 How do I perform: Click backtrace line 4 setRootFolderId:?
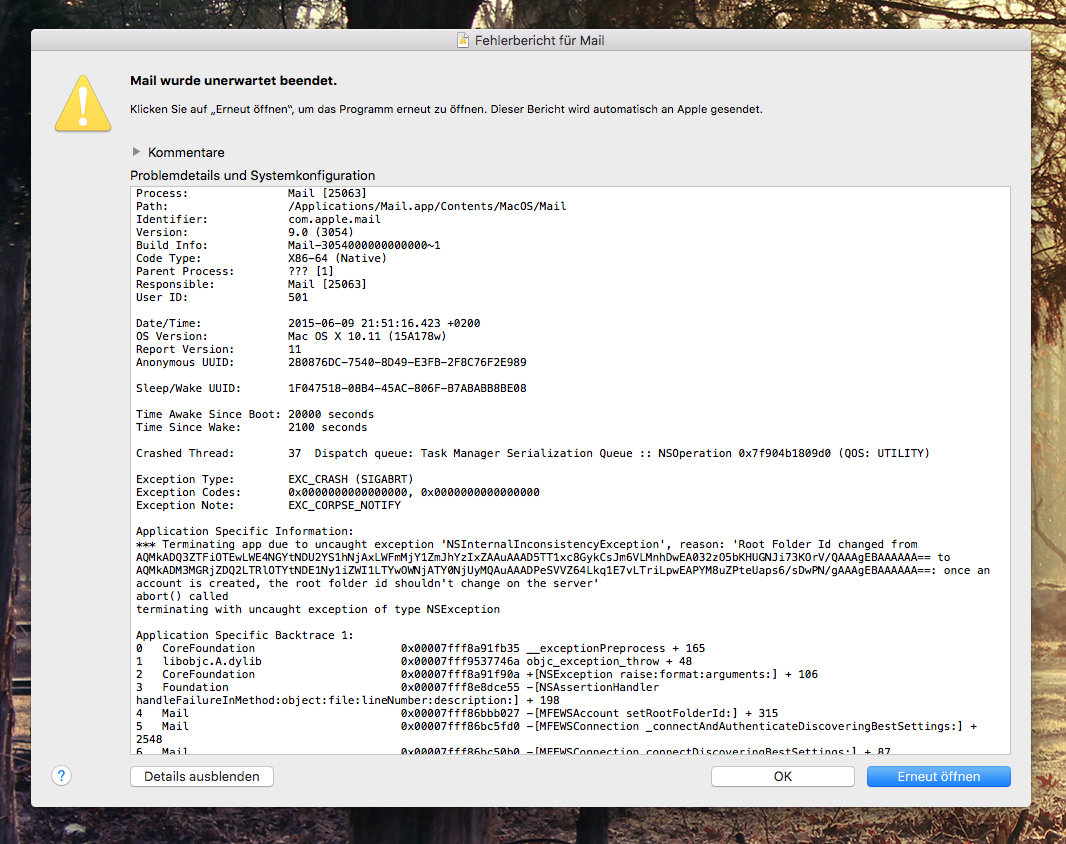[x=457, y=713]
